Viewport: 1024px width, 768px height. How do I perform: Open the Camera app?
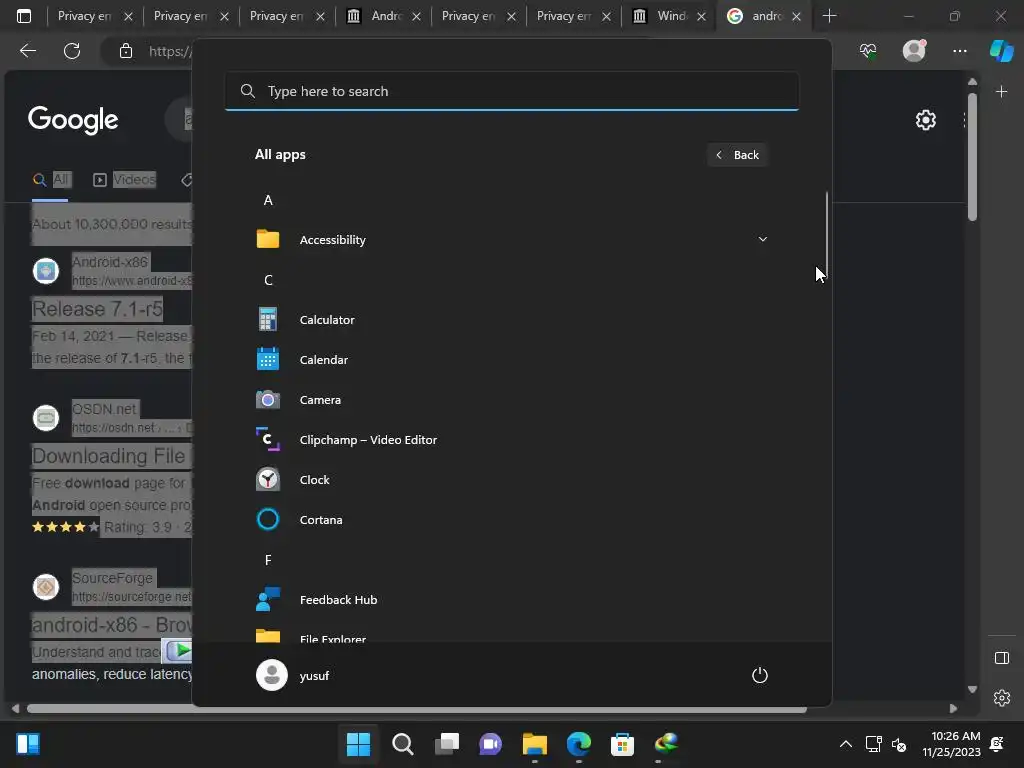tap(511, 400)
